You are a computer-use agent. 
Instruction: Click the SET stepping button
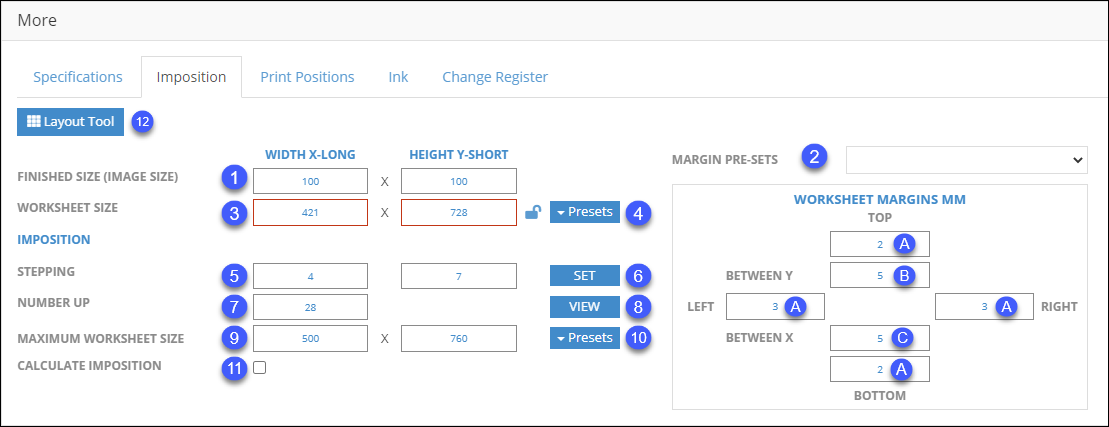point(585,275)
